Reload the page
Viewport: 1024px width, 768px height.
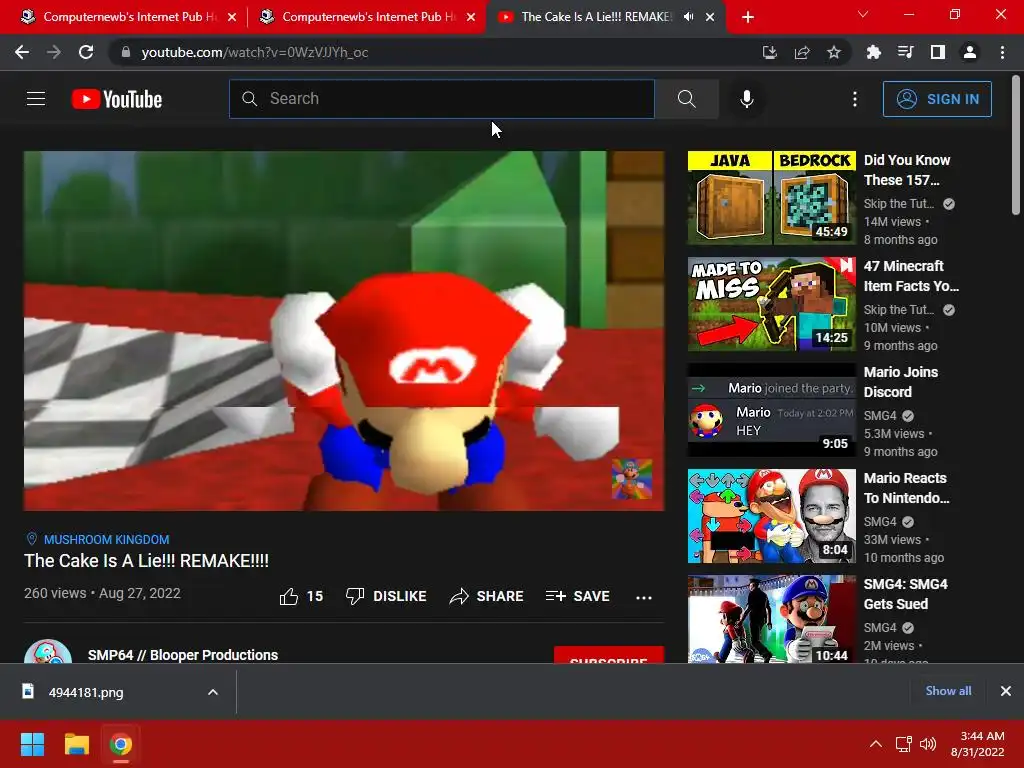(86, 52)
